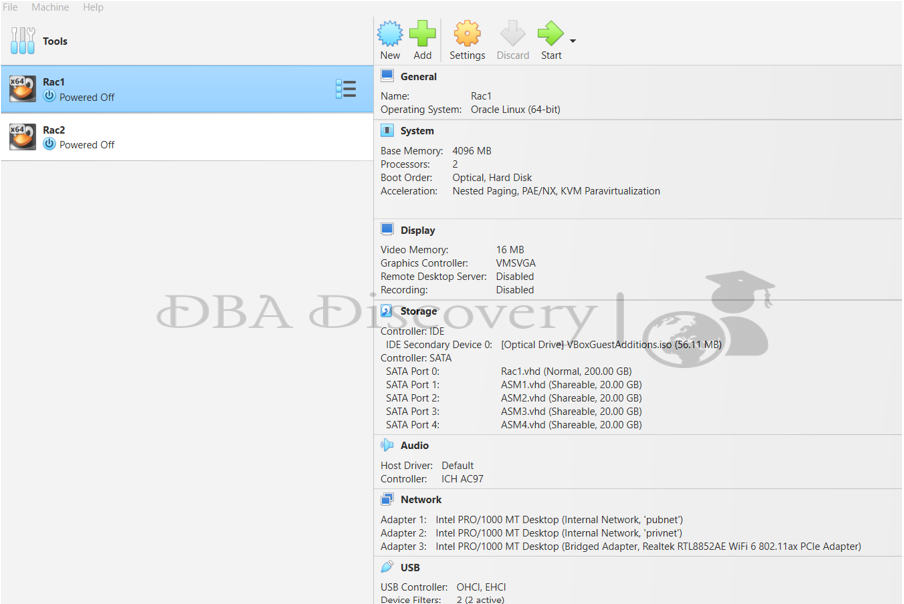Click the Name value Rac1 in General
Image resolution: width=904 pixels, height=604 pixels.
(x=481, y=96)
